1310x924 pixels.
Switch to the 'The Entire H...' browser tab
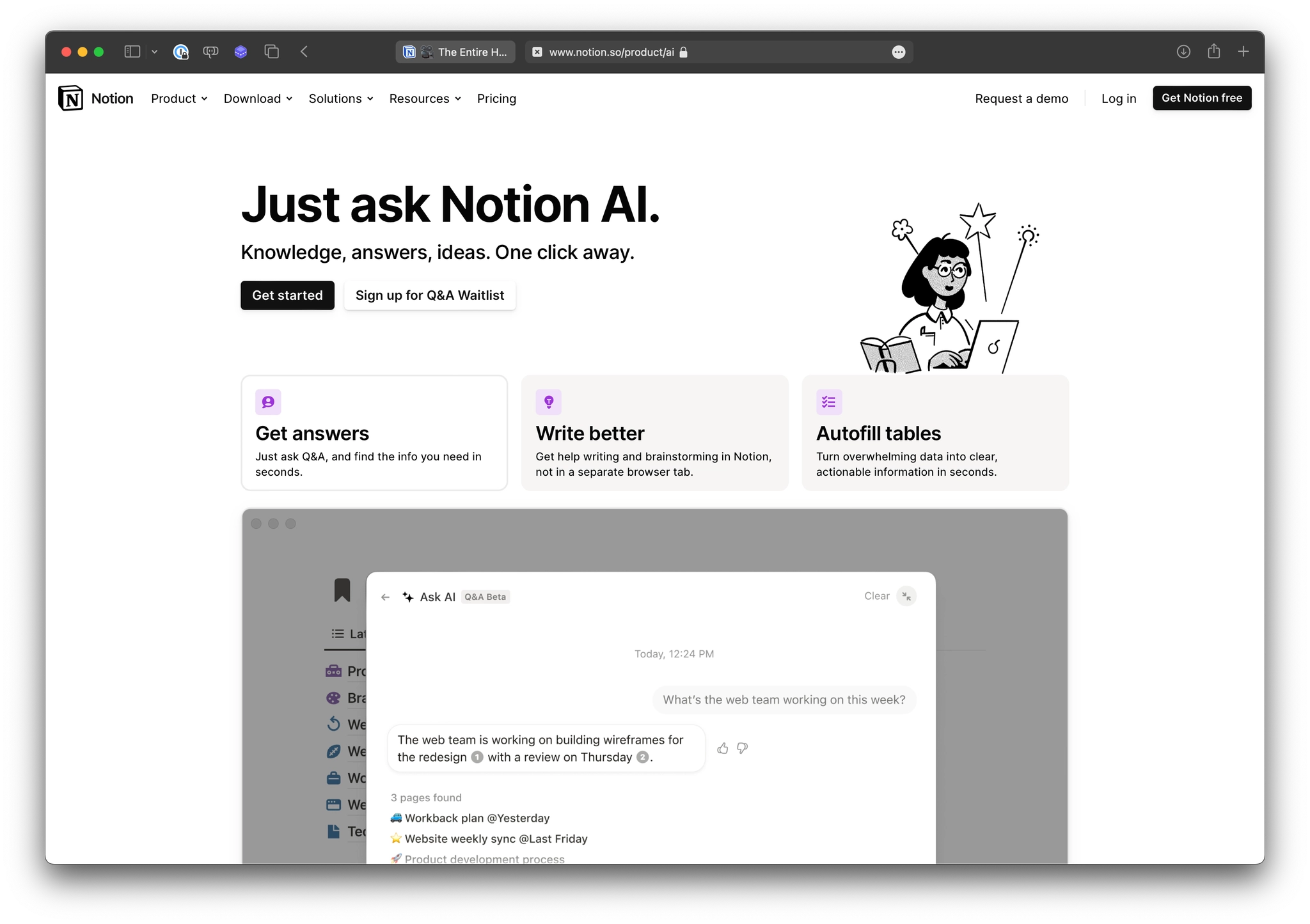[455, 52]
